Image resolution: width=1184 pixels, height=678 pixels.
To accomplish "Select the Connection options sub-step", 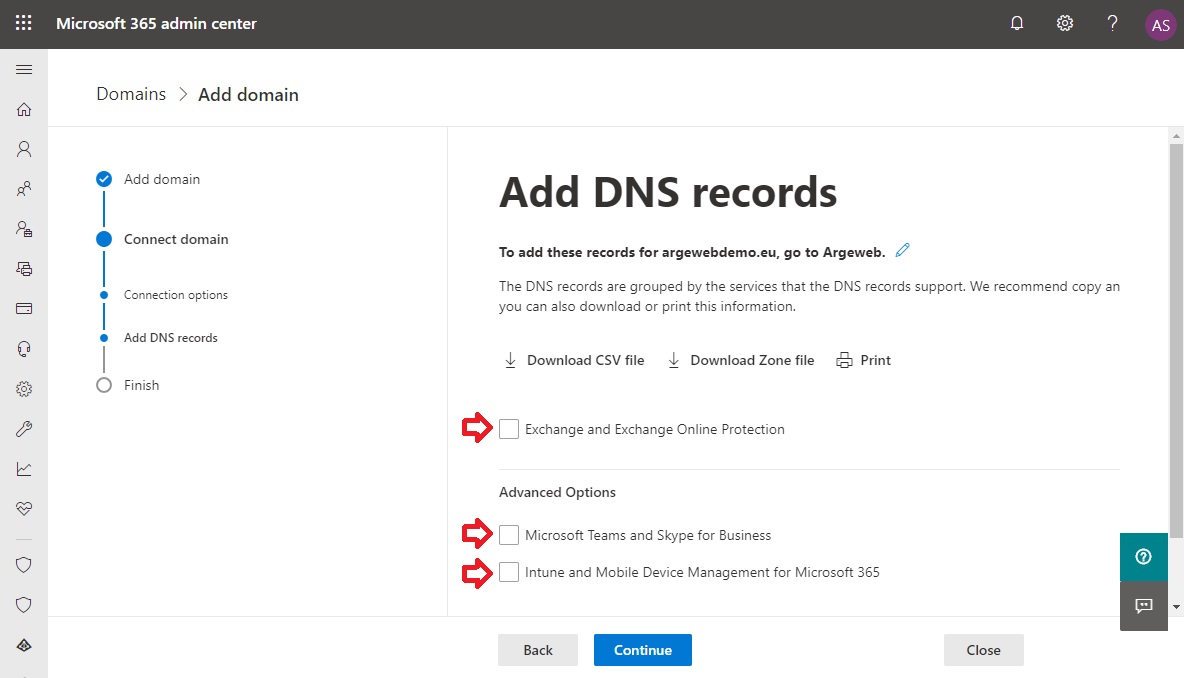I will coord(165,294).
